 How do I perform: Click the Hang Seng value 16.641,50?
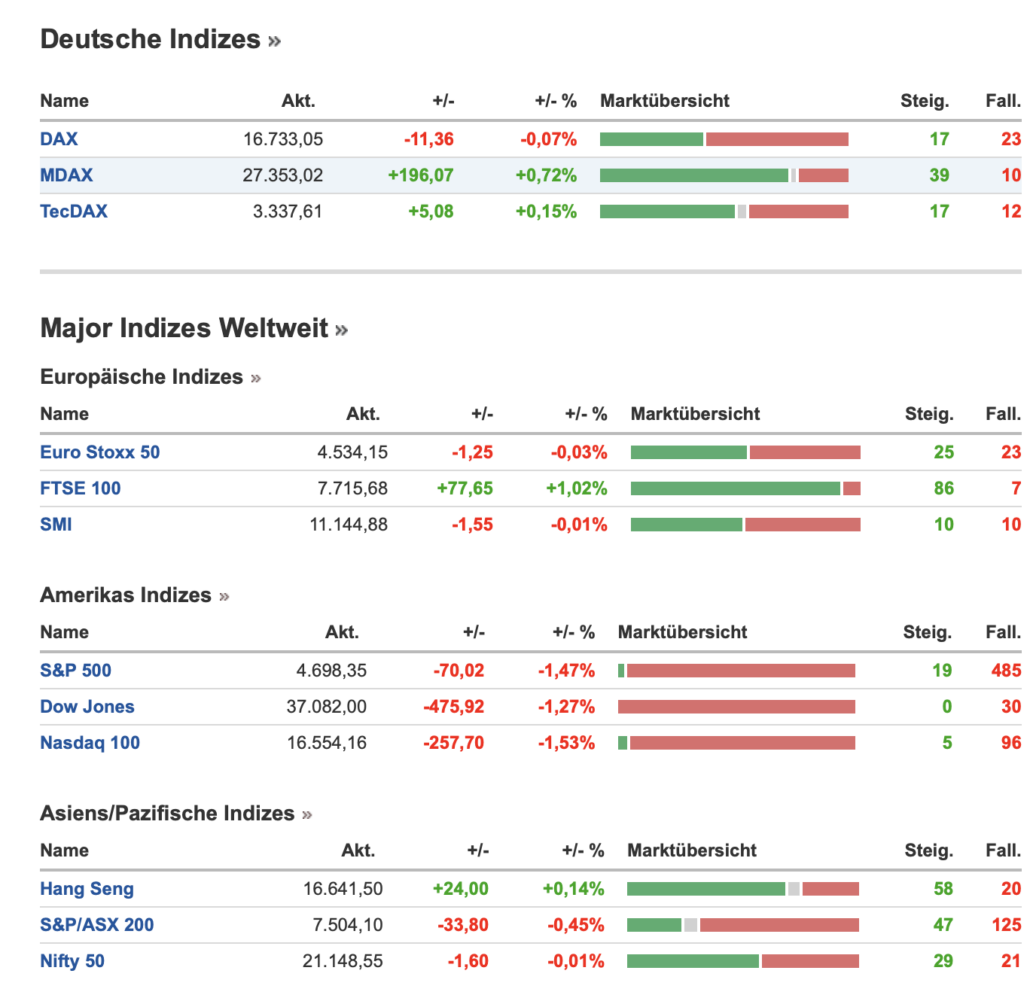[343, 889]
